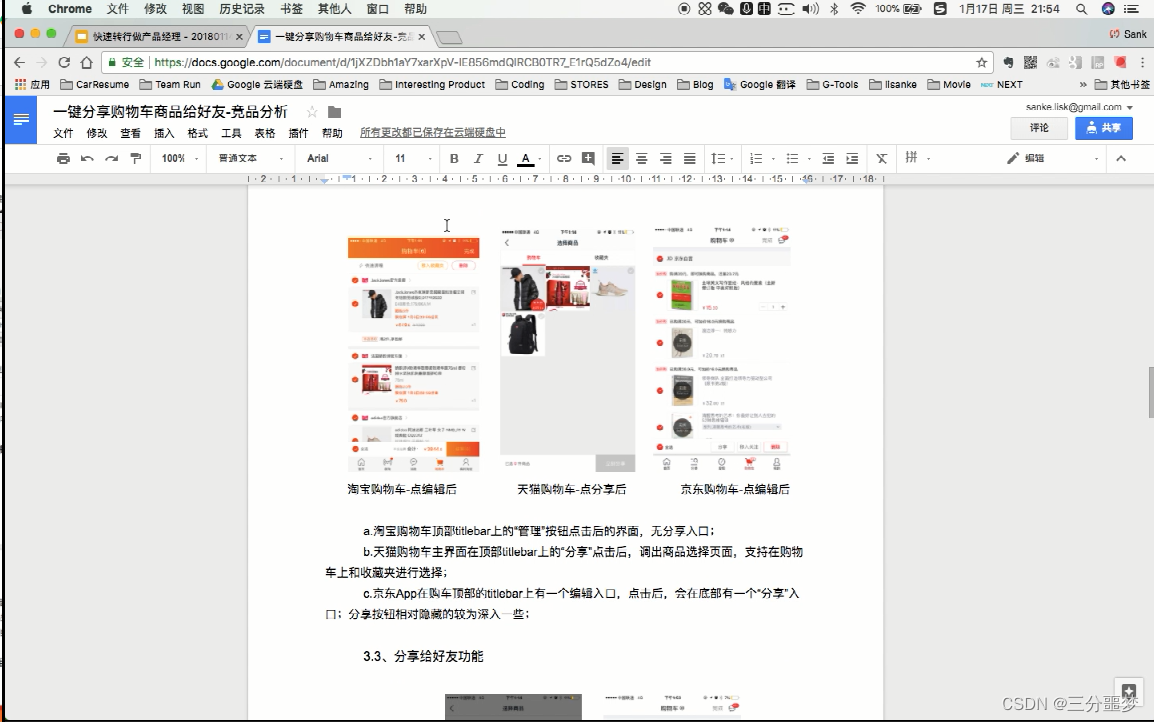
Task: Switch to 快速转行做产品经理 browser tab
Action: [x=159, y=36]
